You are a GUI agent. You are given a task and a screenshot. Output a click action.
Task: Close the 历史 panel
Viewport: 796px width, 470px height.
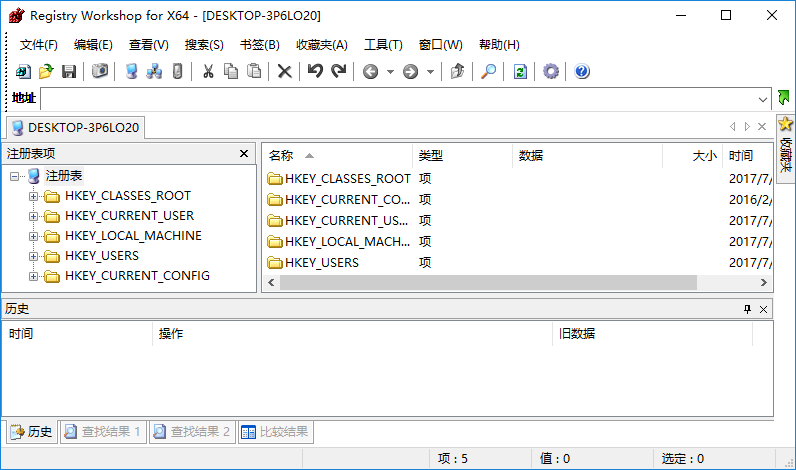(x=763, y=309)
